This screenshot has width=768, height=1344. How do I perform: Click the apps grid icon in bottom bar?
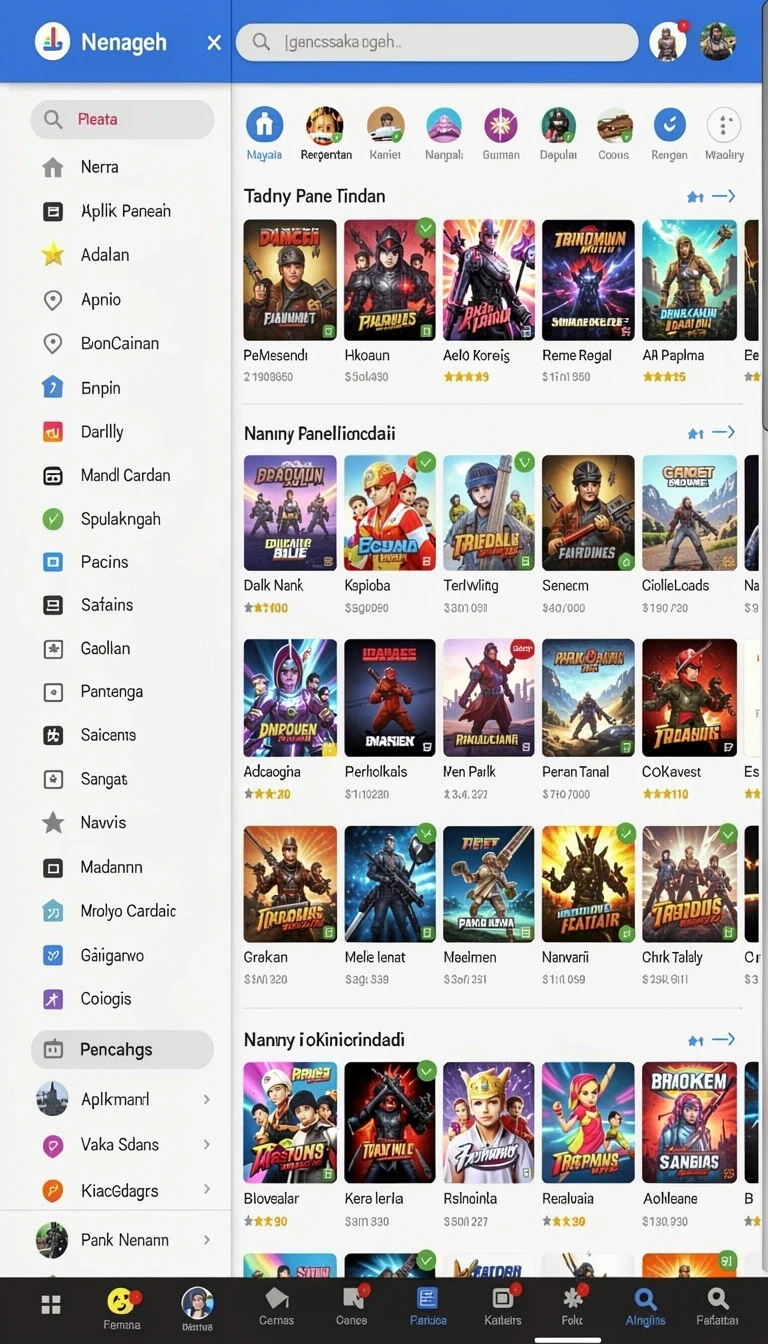51,1304
